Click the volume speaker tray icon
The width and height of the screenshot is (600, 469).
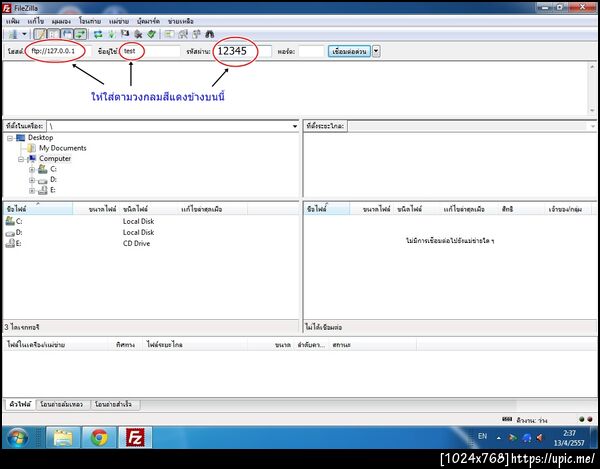[540, 438]
